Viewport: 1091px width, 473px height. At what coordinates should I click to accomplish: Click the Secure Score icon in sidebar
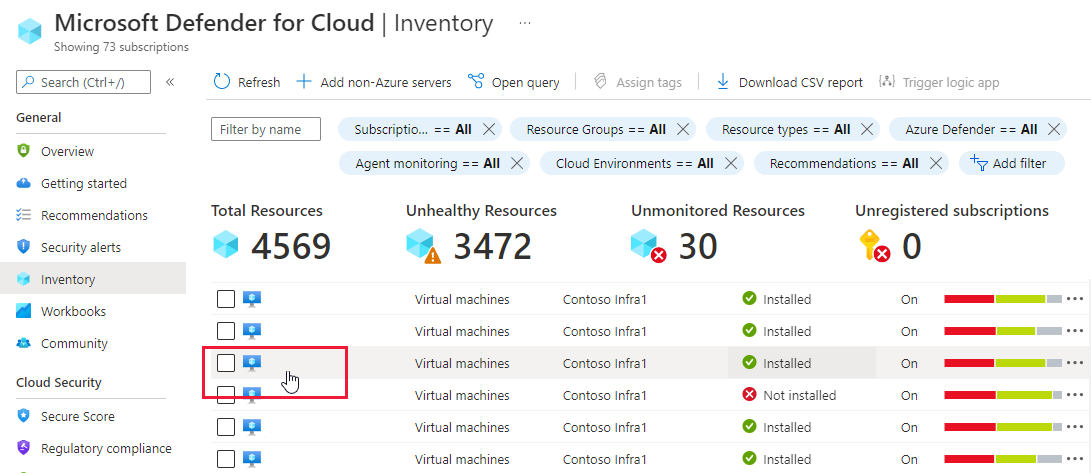coord(24,416)
